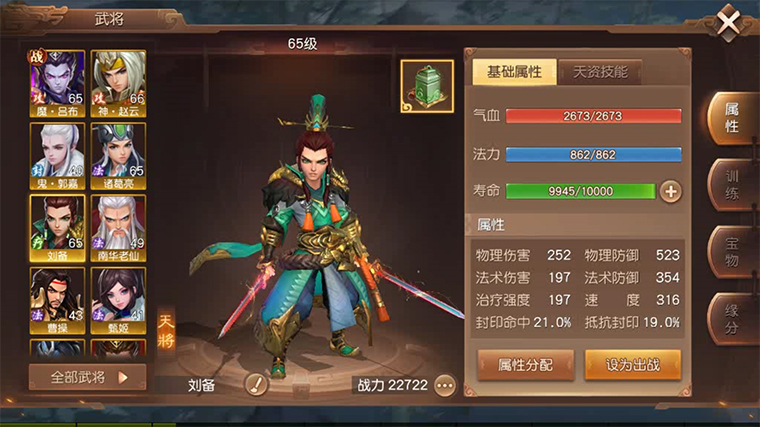Select the 魔·吕布 hero portrait

tap(57, 83)
